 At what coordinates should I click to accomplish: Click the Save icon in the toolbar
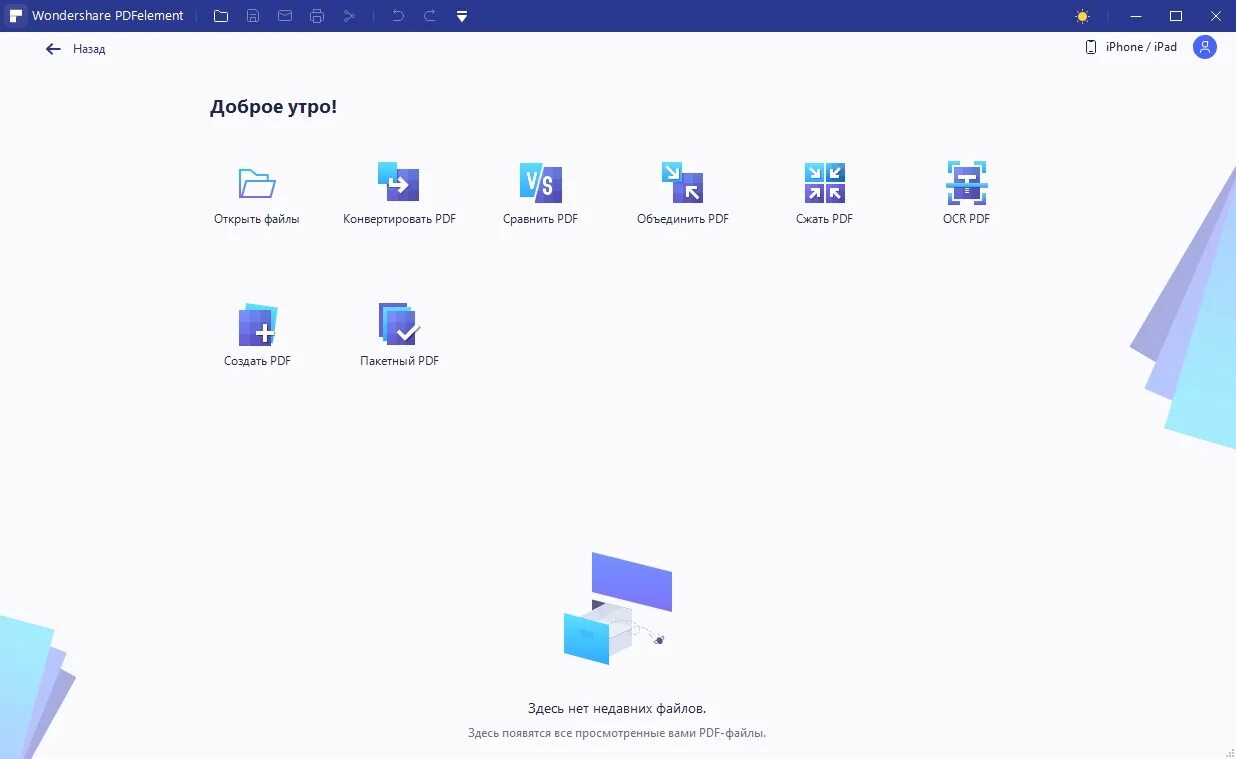253,15
